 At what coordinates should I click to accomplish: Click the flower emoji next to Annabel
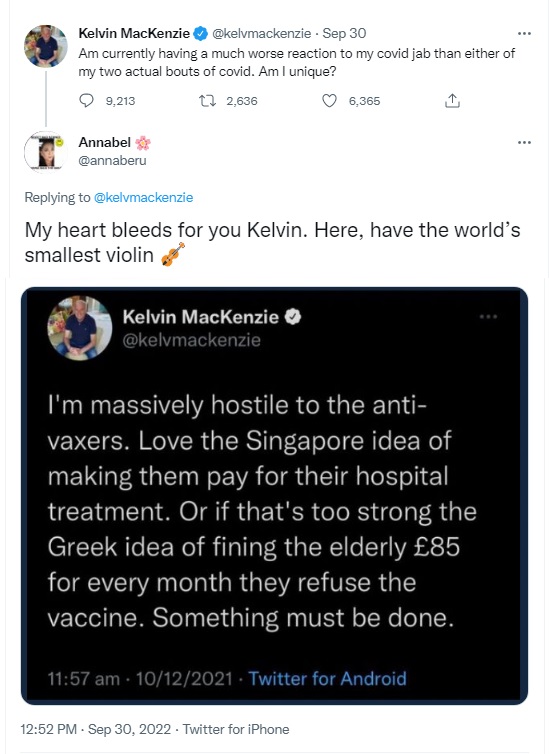(x=143, y=143)
